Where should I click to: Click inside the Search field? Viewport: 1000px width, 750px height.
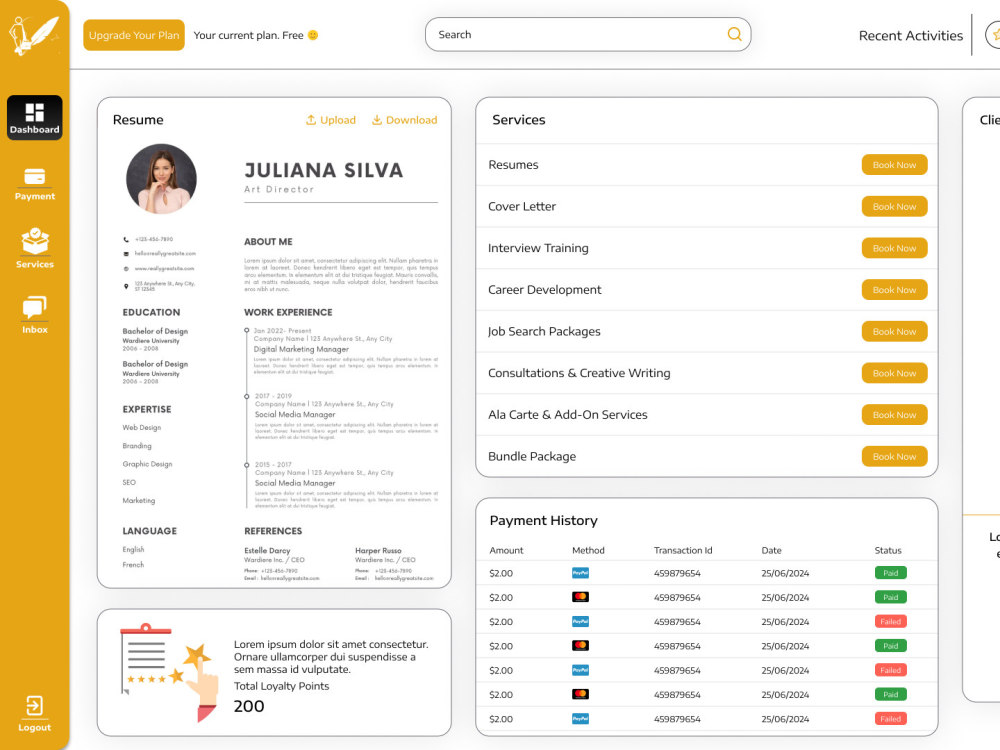coord(587,34)
